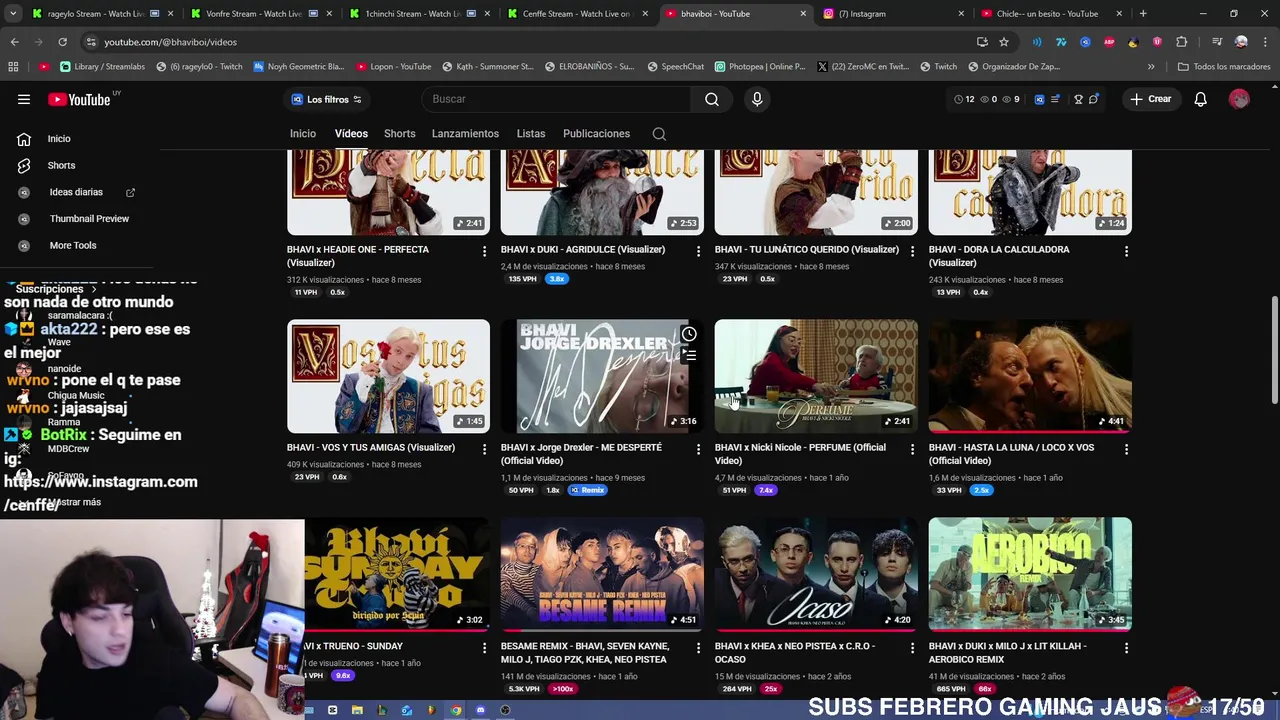
Task: Toggle Los filtros vidIQ filter
Action: [x=326, y=99]
